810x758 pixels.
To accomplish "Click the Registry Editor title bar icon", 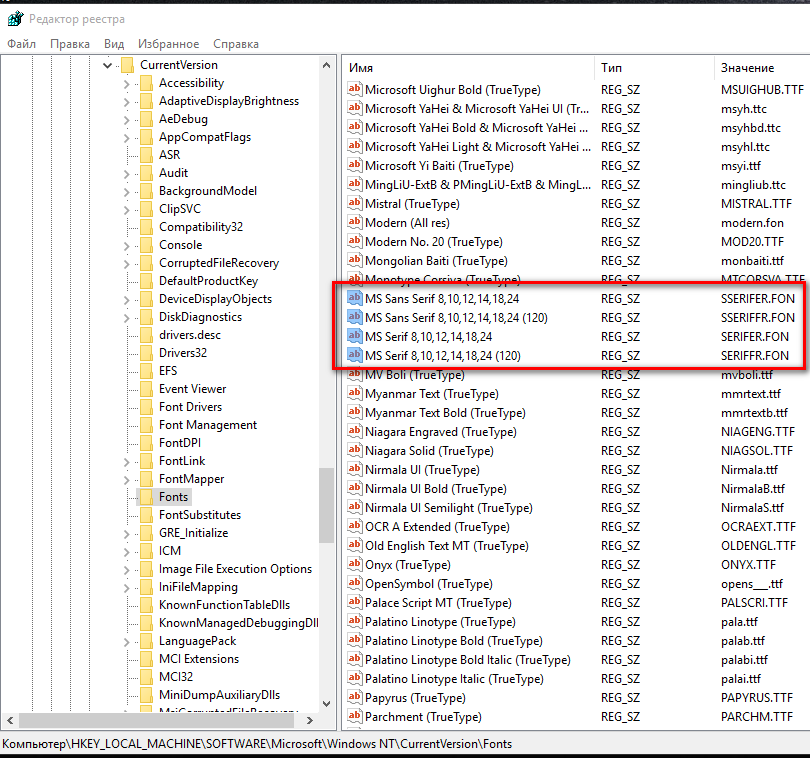I will point(14,17).
